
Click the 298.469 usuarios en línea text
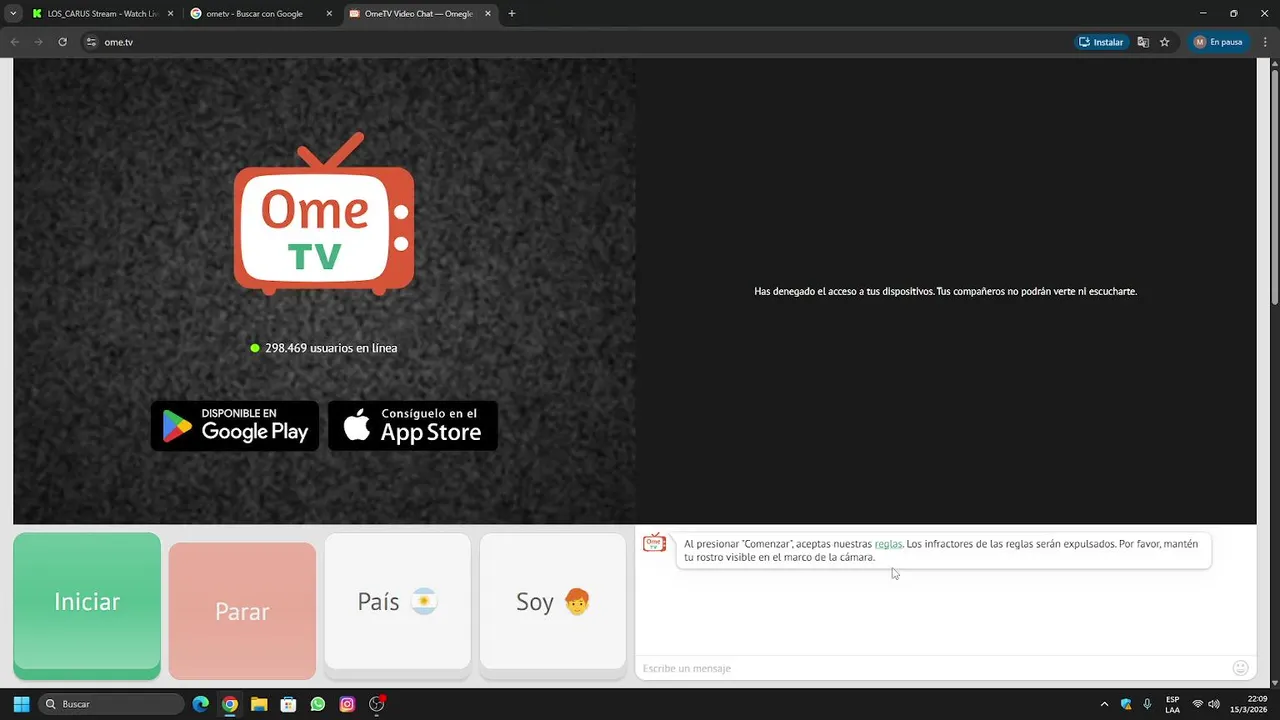pos(331,348)
